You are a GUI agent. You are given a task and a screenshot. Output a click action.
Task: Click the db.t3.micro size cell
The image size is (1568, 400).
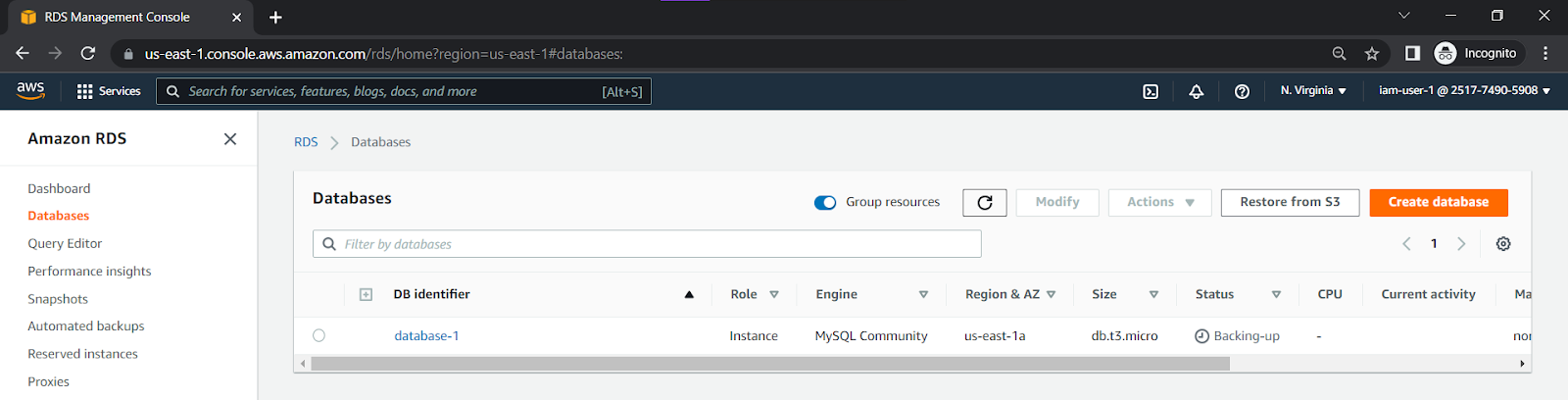1125,335
